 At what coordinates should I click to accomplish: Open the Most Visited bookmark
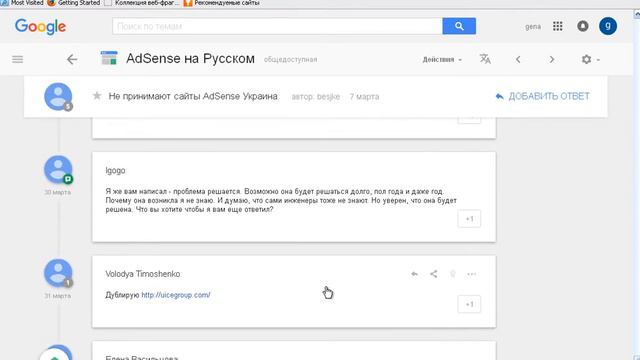tap(22, 3)
